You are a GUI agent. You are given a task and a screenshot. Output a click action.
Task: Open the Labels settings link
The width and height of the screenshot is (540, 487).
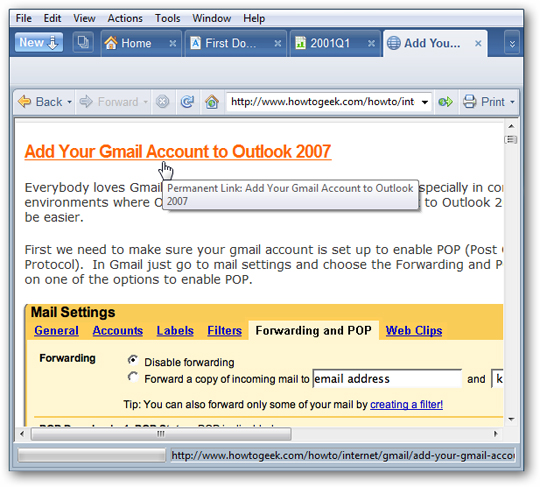(x=175, y=331)
